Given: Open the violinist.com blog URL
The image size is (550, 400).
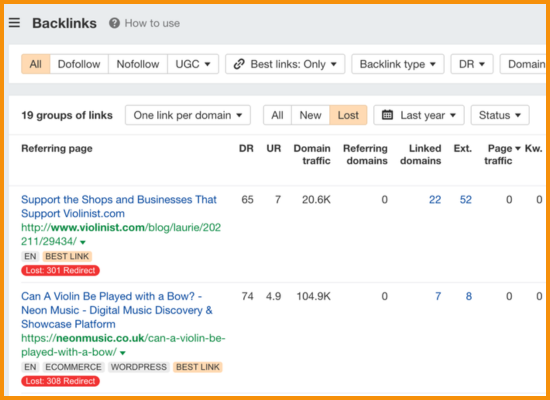Looking at the screenshot, I should point(121,234).
